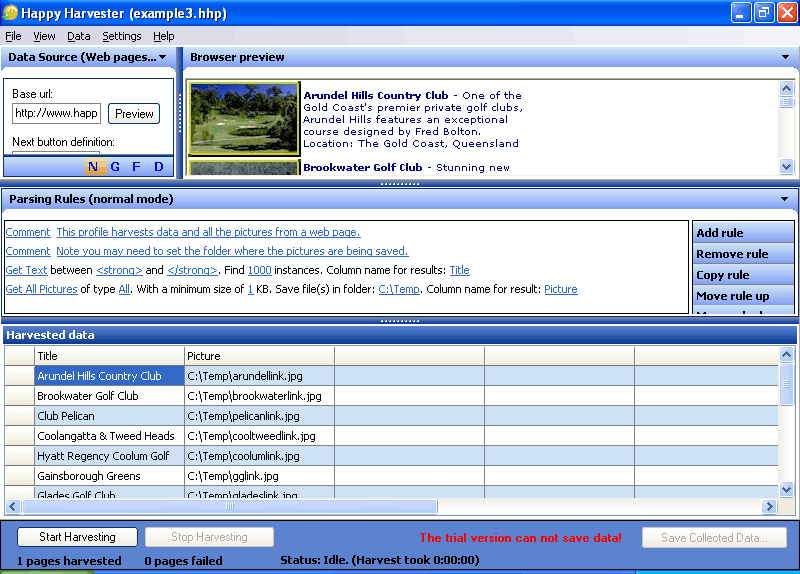Select the D tab in Data Source panel
Viewport: 800px width, 574px height.
point(159,167)
